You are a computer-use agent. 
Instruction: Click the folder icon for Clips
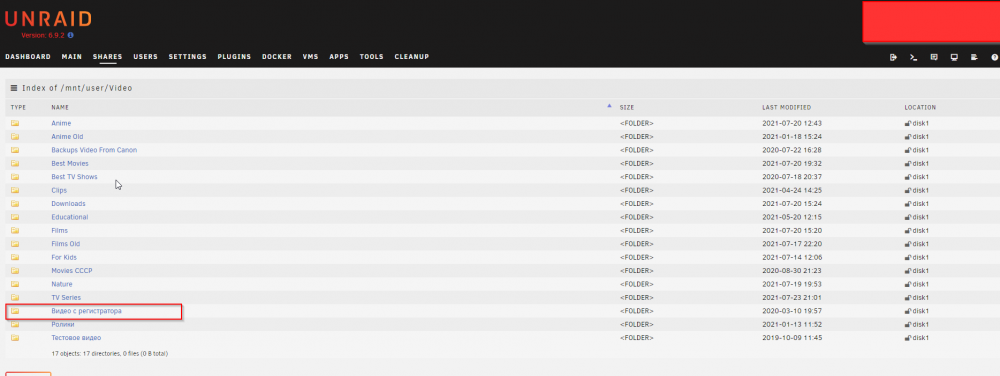(15, 190)
